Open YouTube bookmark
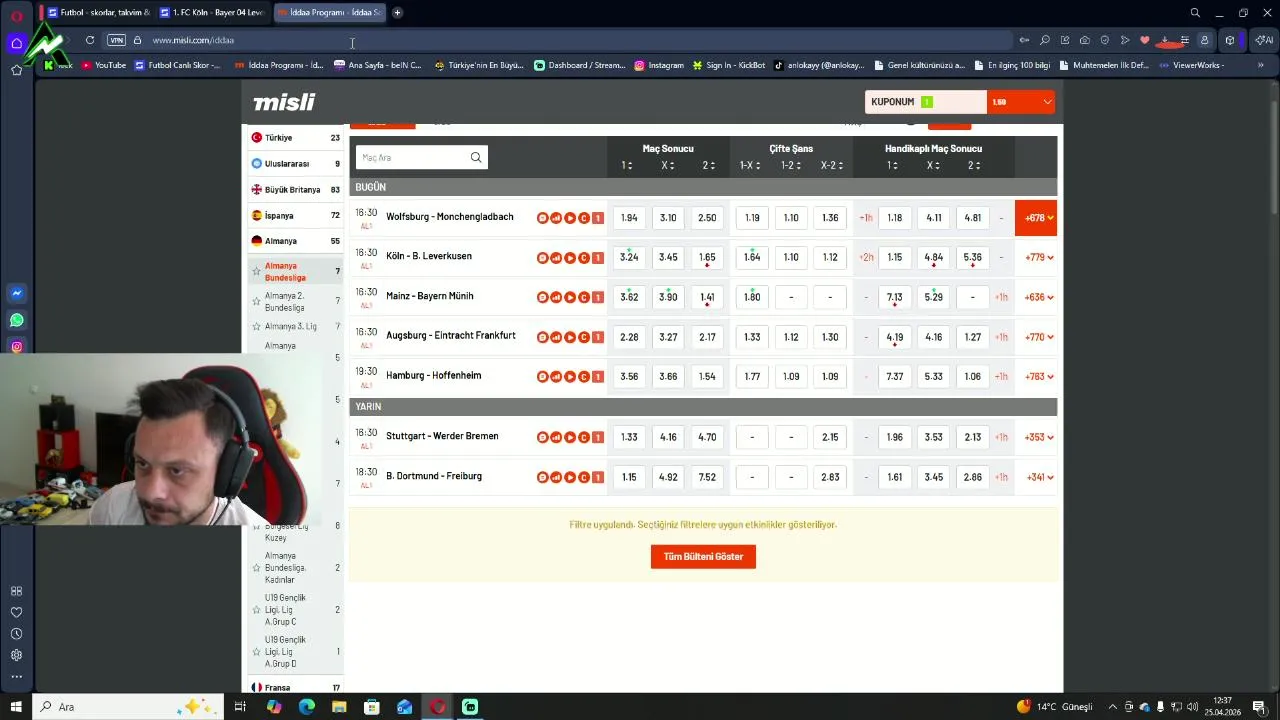Image resolution: width=1280 pixels, height=720 pixels. [x=104, y=65]
